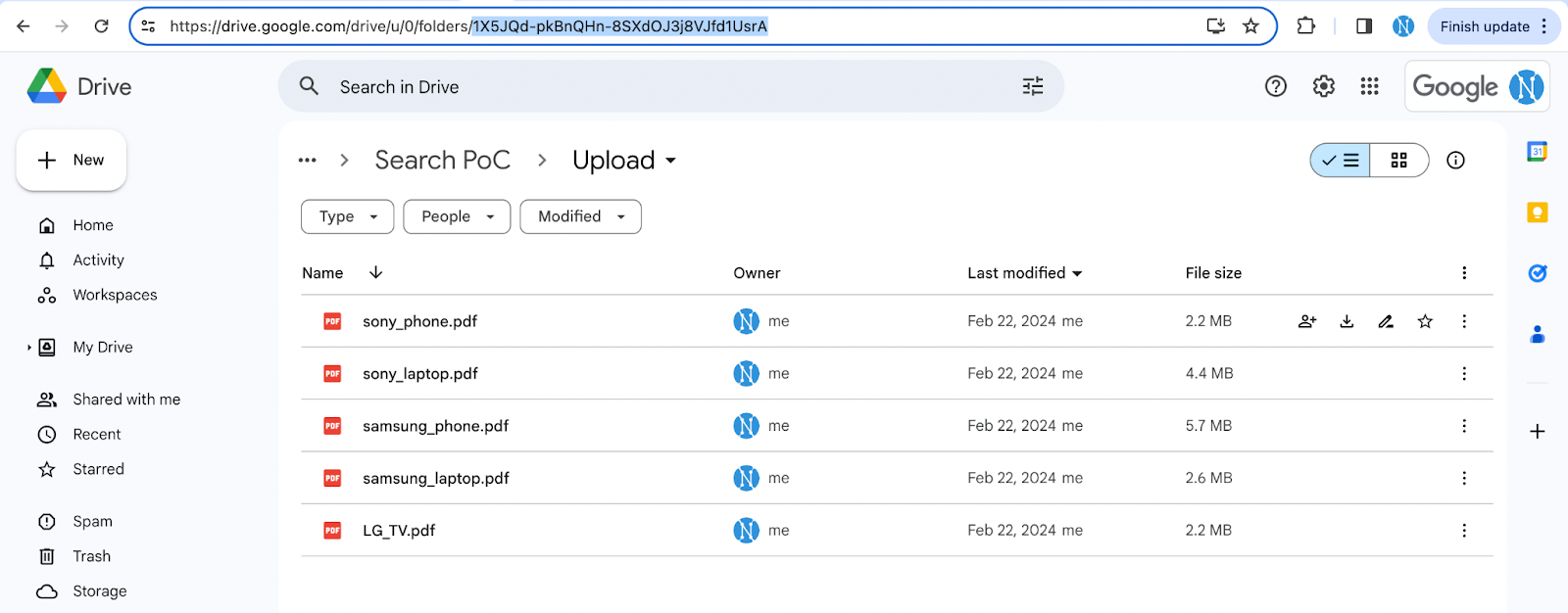This screenshot has width=1568, height=613.
Task: Open Google Tasks side panel icon
Action: (1537, 273)
